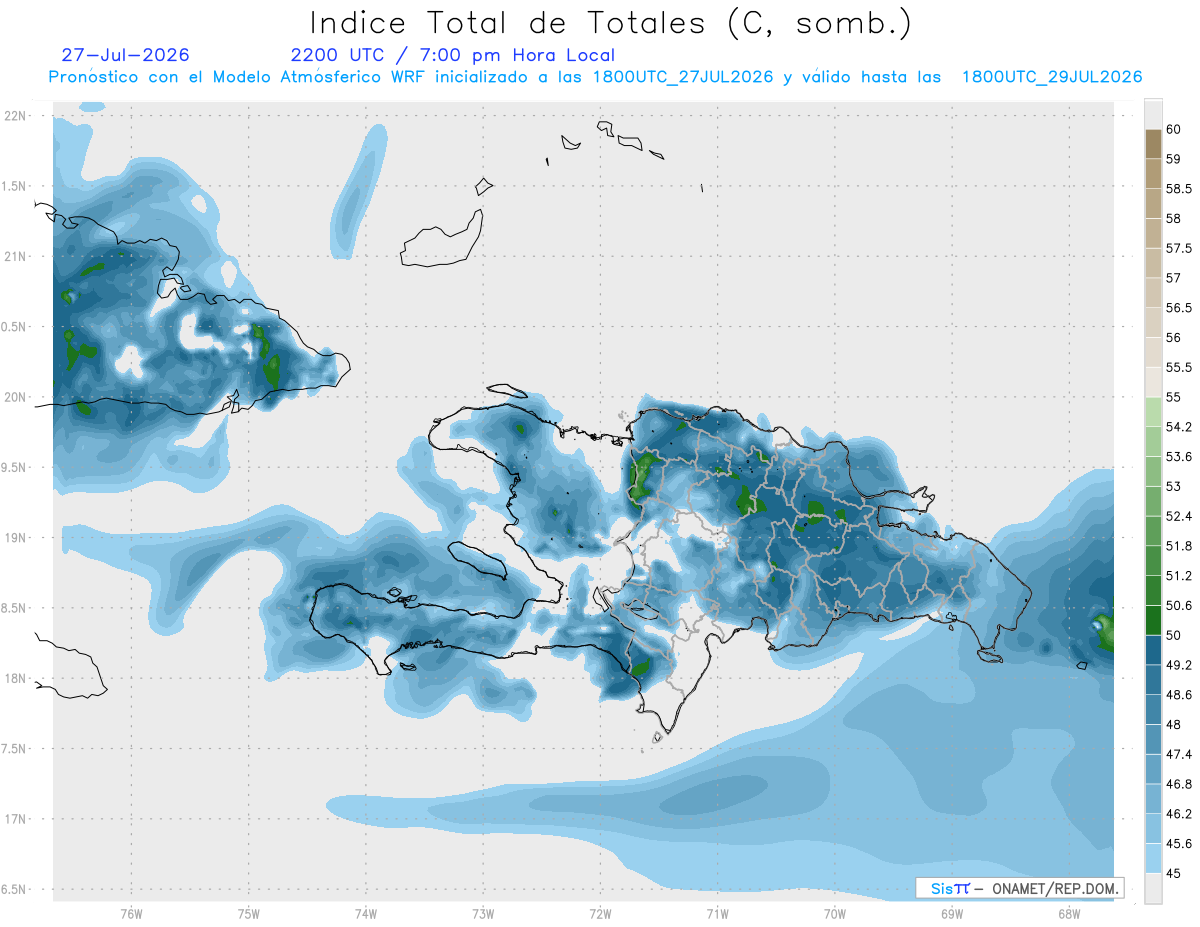
Task: Select the '69W' longitude label
Action: pos(952,914)
